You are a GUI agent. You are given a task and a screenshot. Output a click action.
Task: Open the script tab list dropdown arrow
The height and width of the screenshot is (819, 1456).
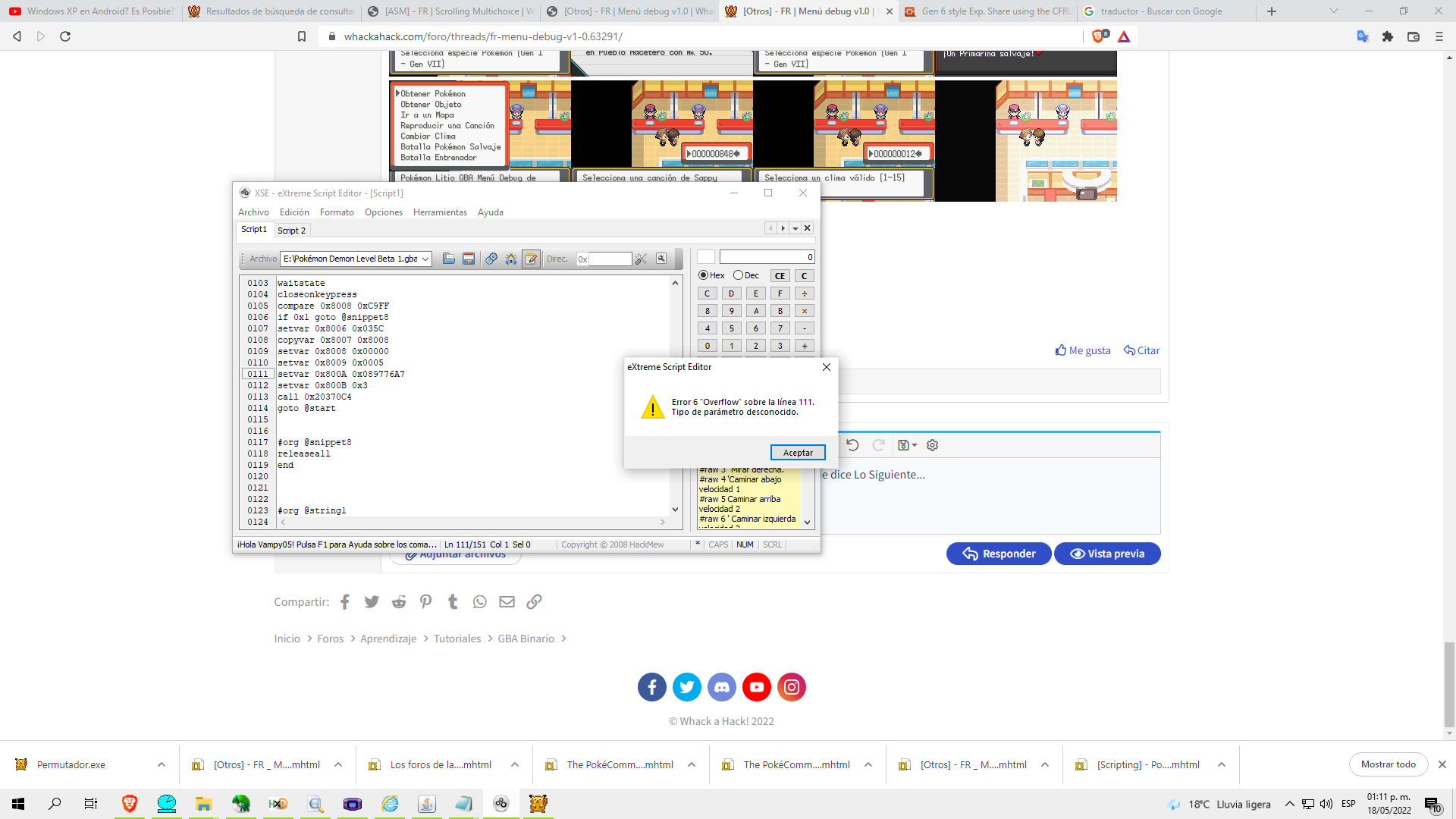(795, 228)
